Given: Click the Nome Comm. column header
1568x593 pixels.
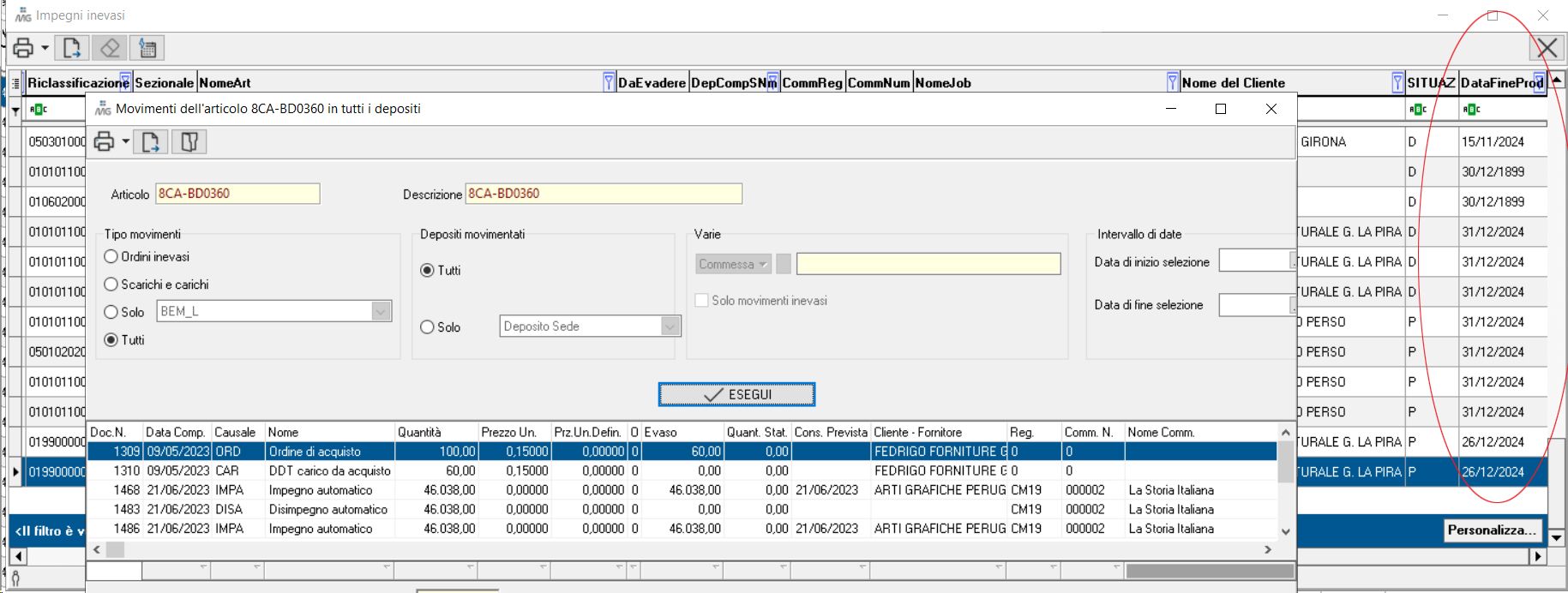Looking at the screenshot, I should coord(1200,432).
